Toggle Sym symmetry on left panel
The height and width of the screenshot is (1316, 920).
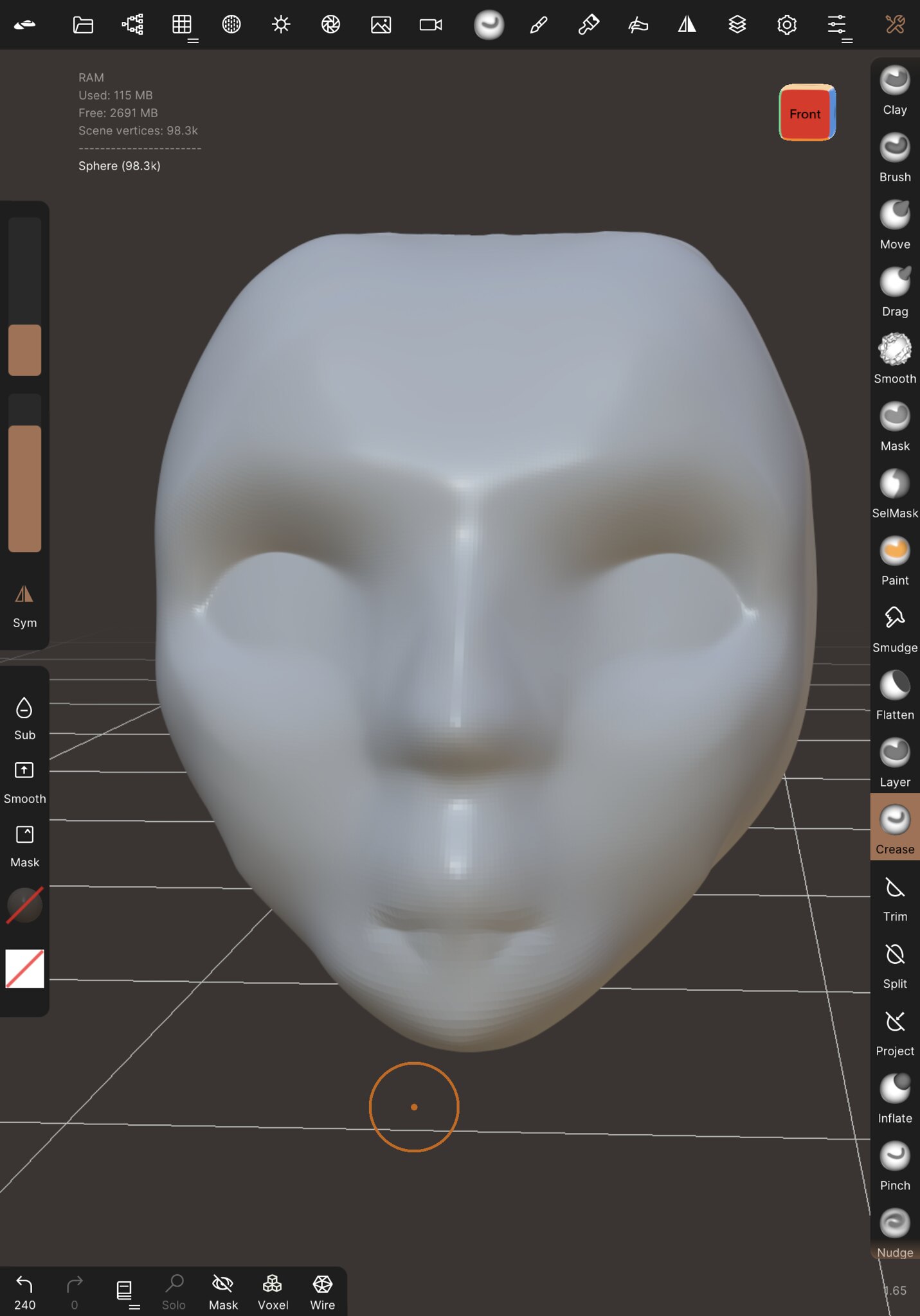pos(24,607)
